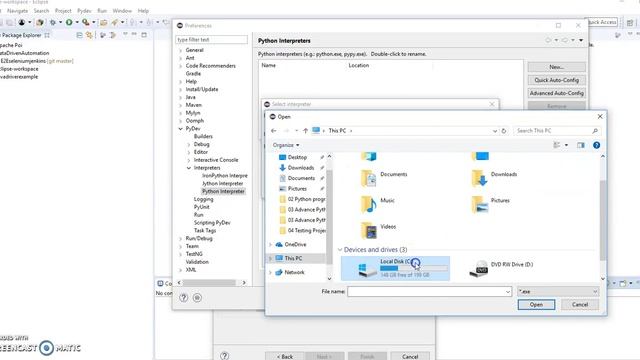640x360 pixels.
Task: Click the type filter text field
Action: click(211, 40)
